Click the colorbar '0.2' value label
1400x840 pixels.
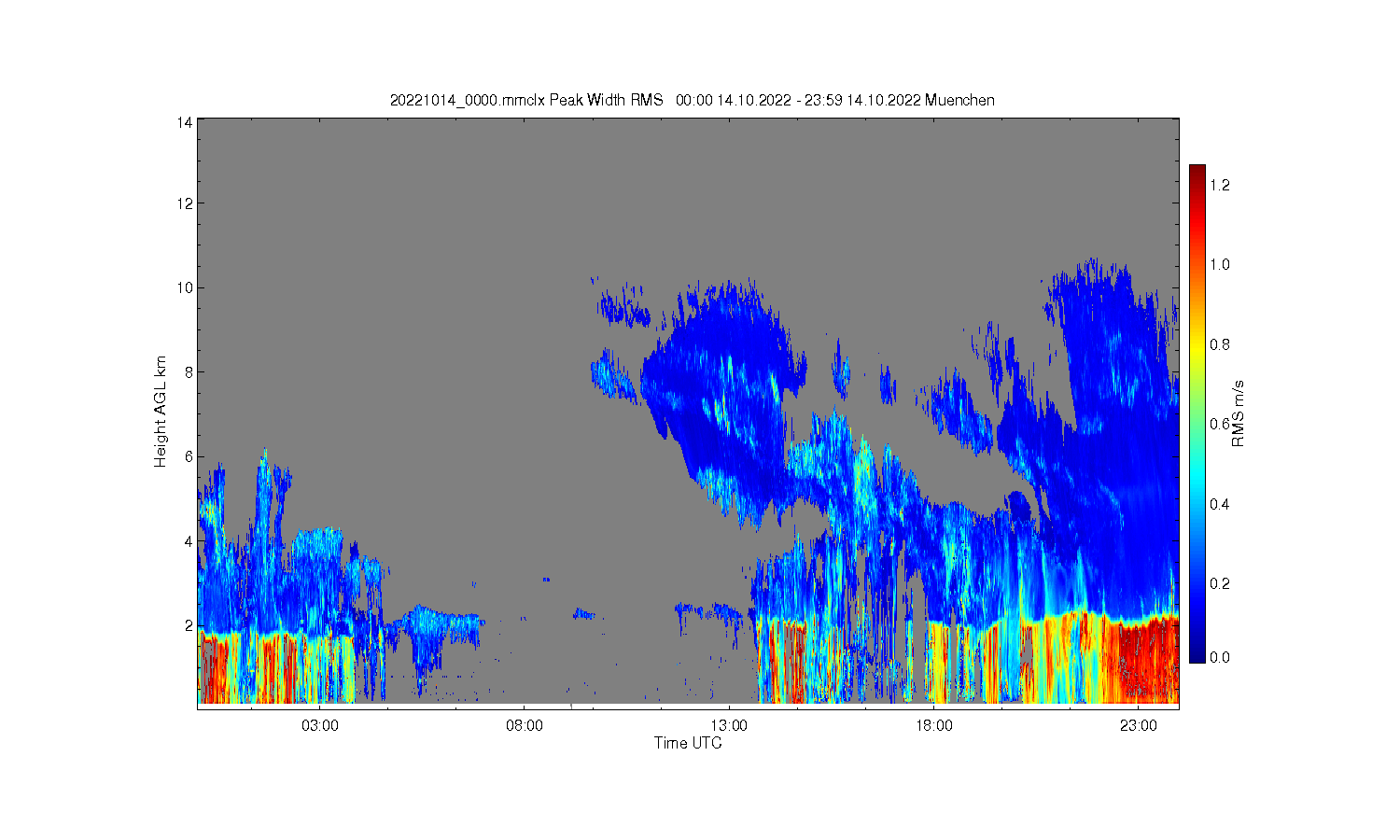click(x=1220, y=583)
